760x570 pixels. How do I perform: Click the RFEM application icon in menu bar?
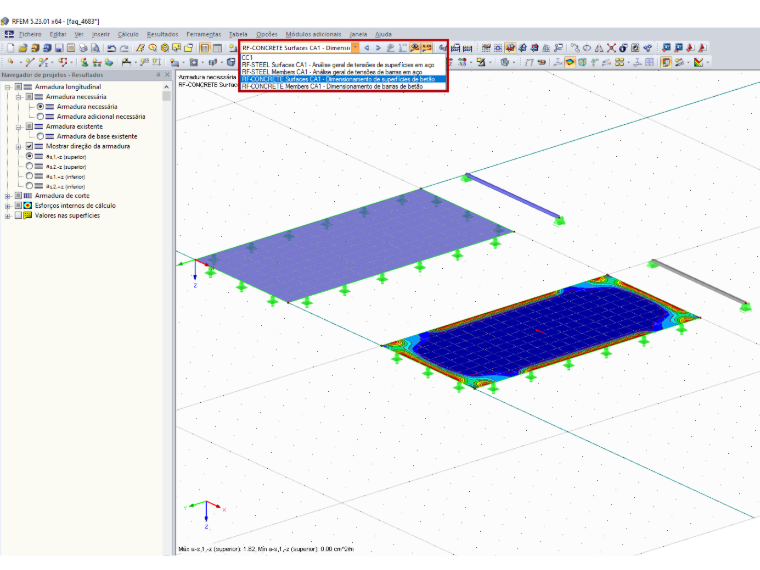click(x=9, y=34)
